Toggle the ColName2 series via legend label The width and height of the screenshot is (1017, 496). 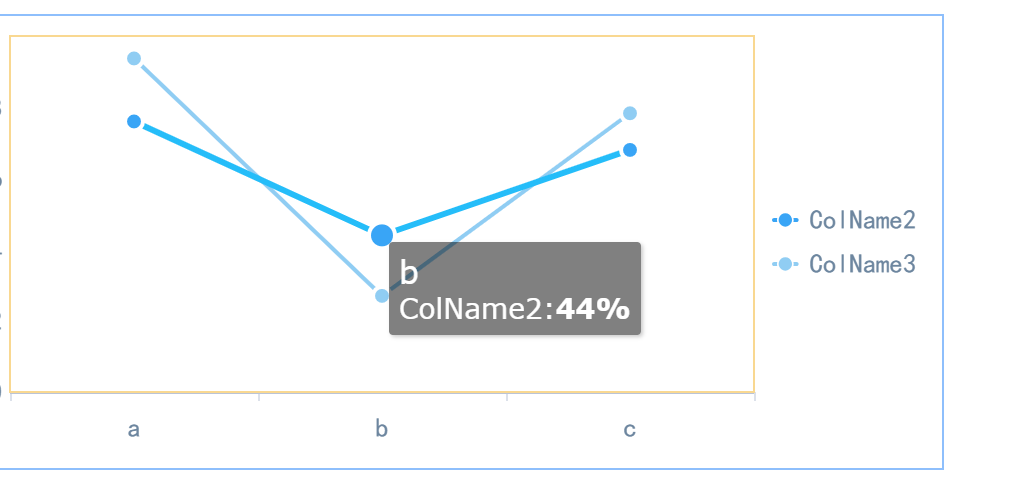pyautogui.click(x=862, y=220)
